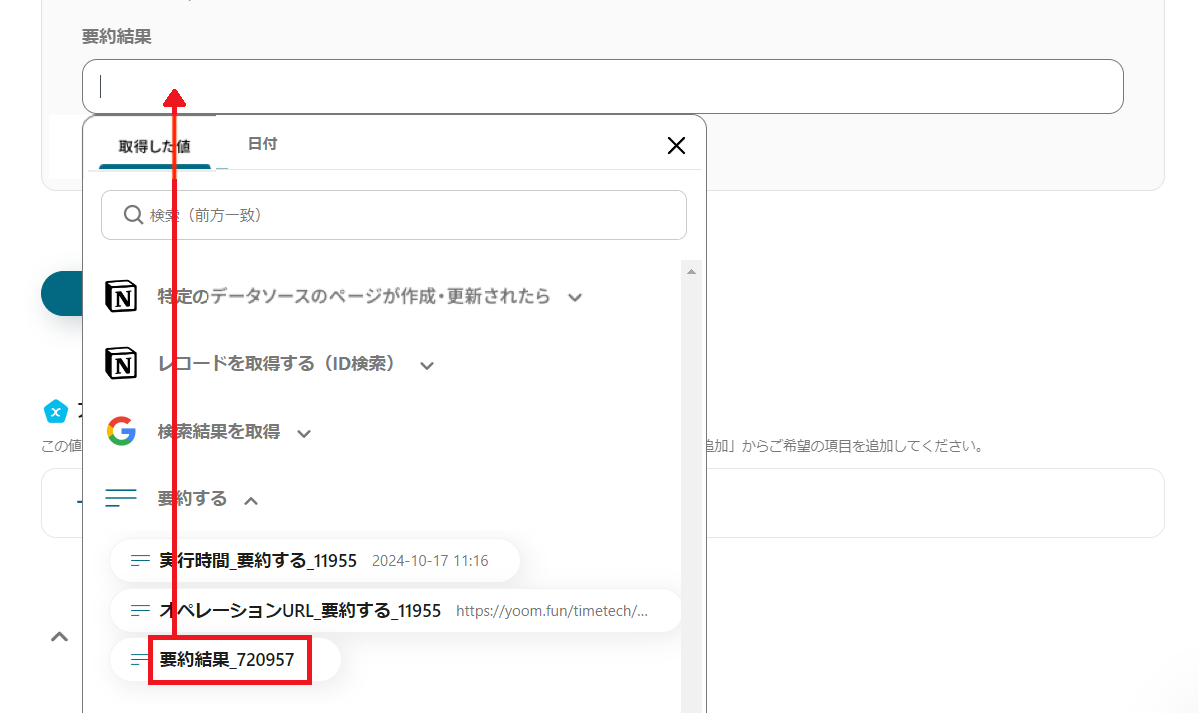Image resolution: width=1198 pixels, height=713 pixels.
Task: Click the Google icon beside 検索結果を取得
Action: pos(121,431)
